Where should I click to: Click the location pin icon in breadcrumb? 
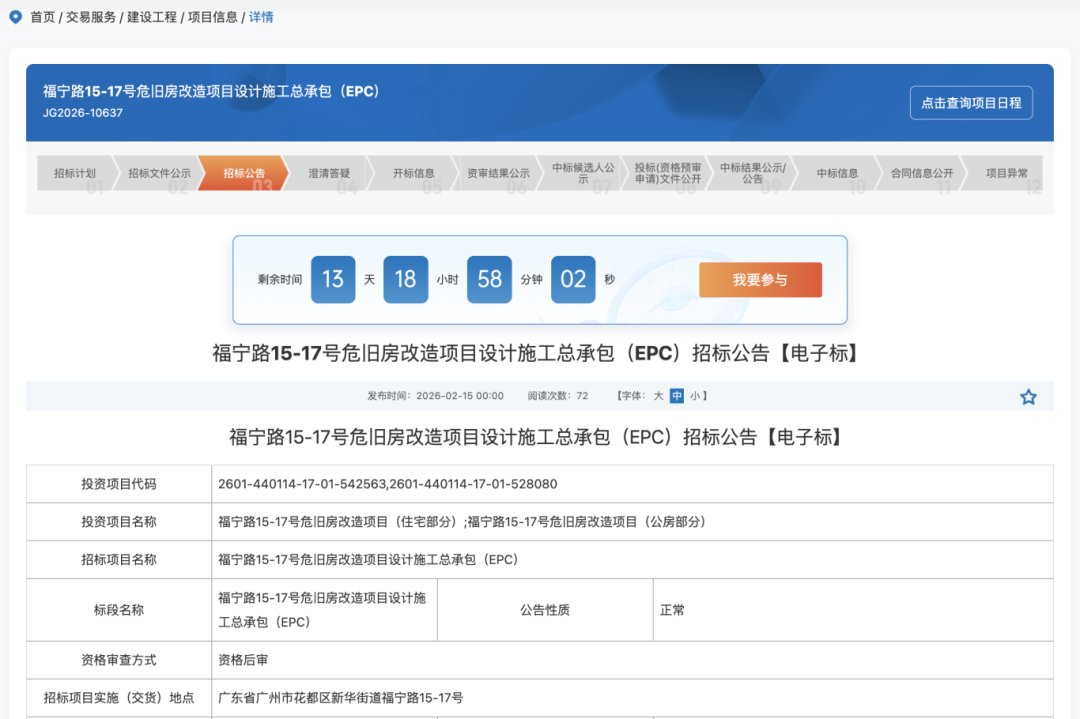pyautogui.click(x=15, y=17)
